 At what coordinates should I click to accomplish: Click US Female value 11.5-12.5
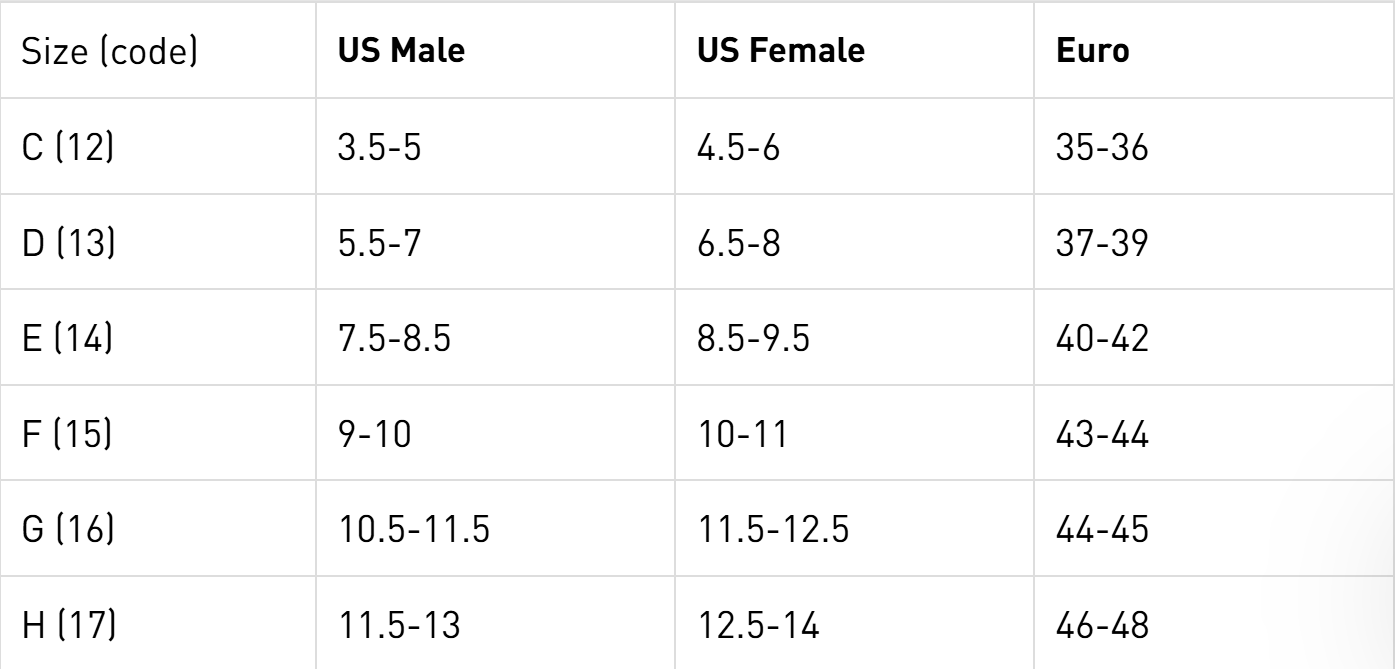pos(773,530)
